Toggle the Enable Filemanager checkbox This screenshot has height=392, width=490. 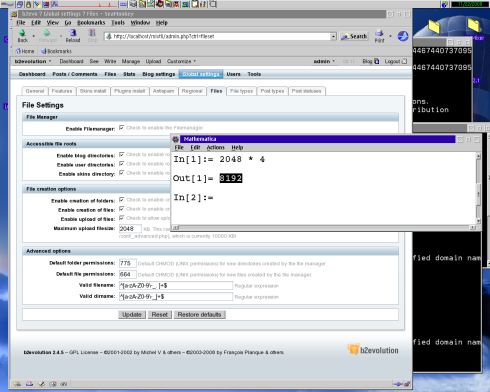[x=122, y=128]
